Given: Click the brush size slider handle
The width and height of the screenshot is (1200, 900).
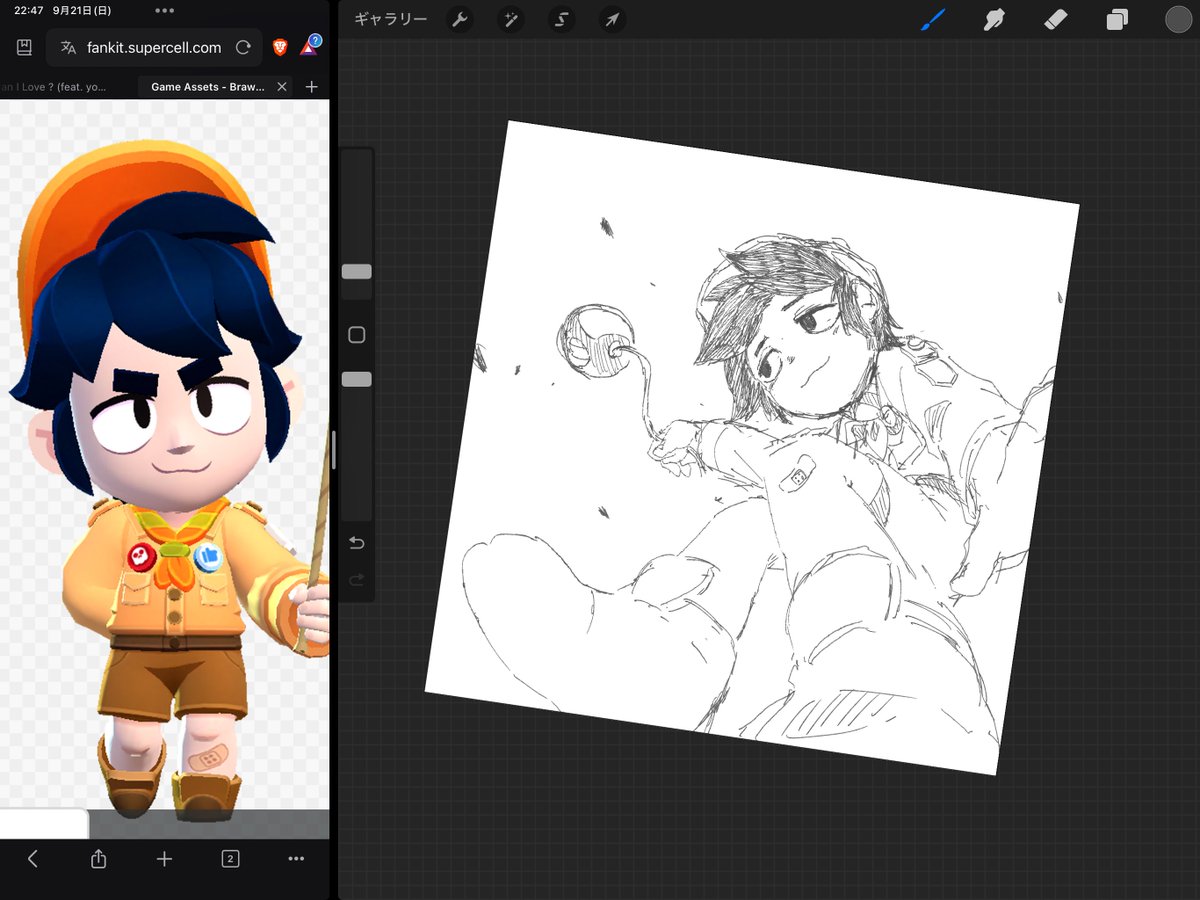Looking at the screenshot, I should pos(357,272).
